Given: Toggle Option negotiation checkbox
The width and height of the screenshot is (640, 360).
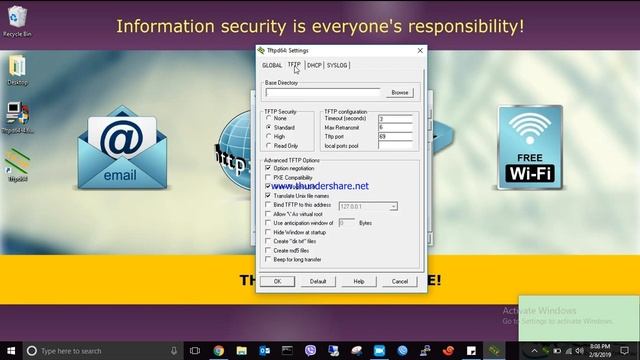Looking at the screenshot, I should 268,168.
